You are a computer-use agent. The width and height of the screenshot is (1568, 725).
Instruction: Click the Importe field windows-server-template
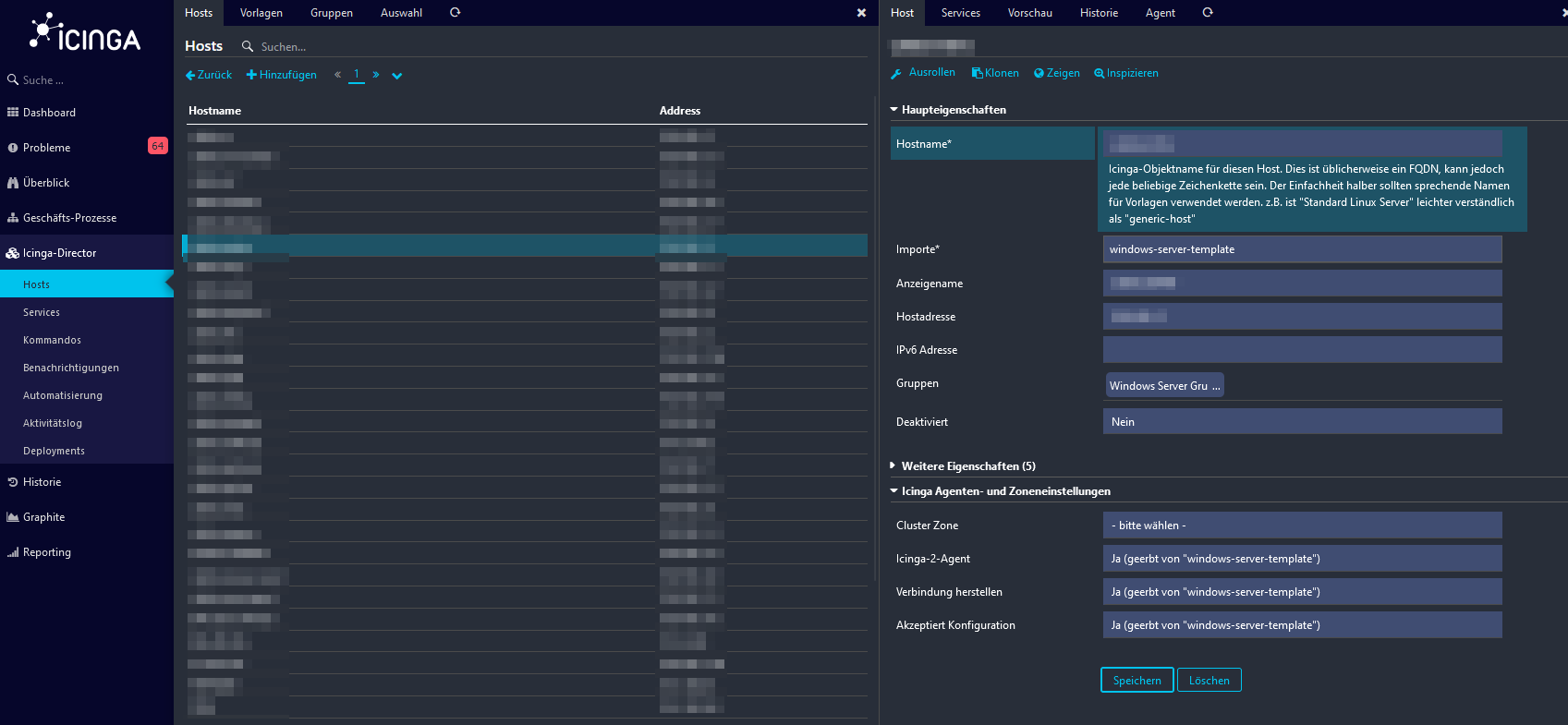(x=1302, y=249)
